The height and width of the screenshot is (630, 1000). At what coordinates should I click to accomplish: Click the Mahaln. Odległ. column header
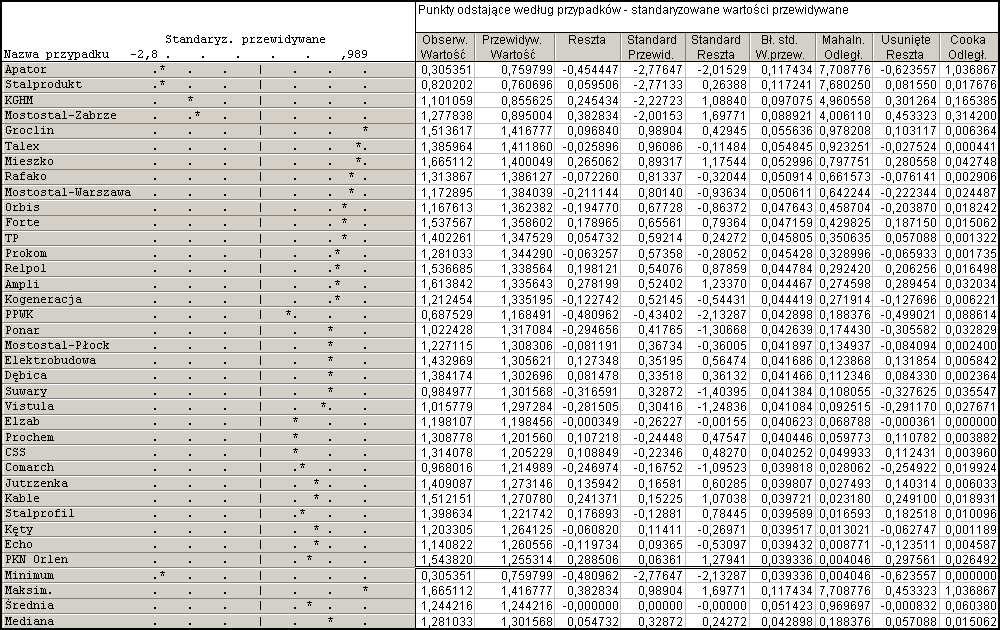pos(842,47)
